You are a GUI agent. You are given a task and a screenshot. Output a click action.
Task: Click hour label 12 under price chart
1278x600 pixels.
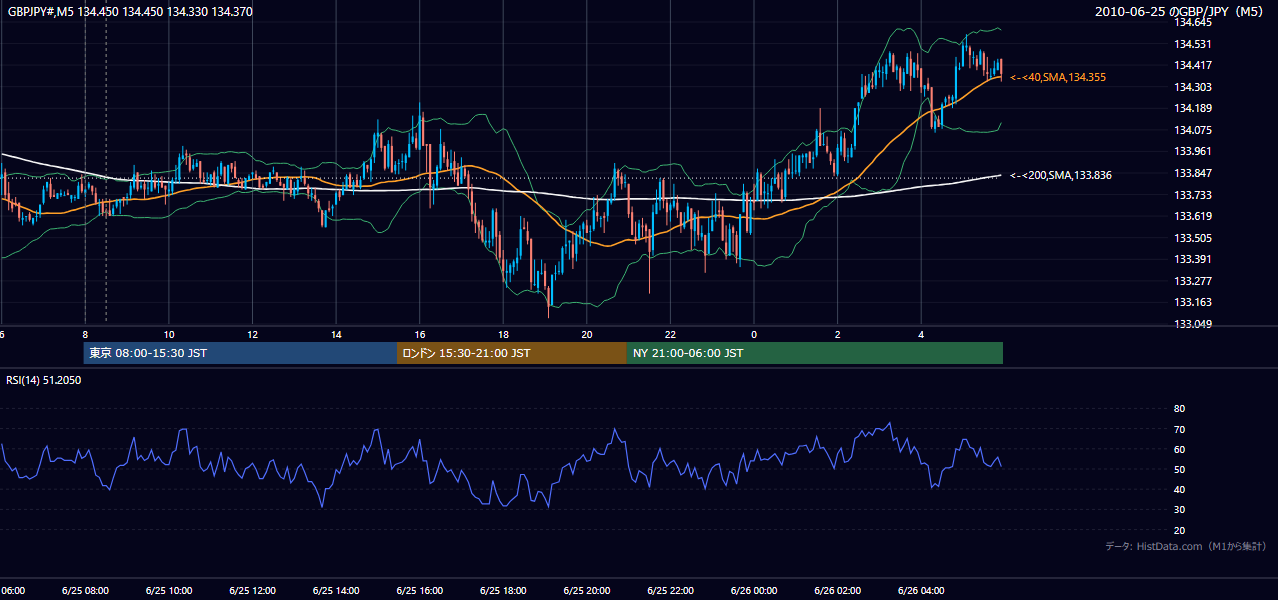pos(253,335)
